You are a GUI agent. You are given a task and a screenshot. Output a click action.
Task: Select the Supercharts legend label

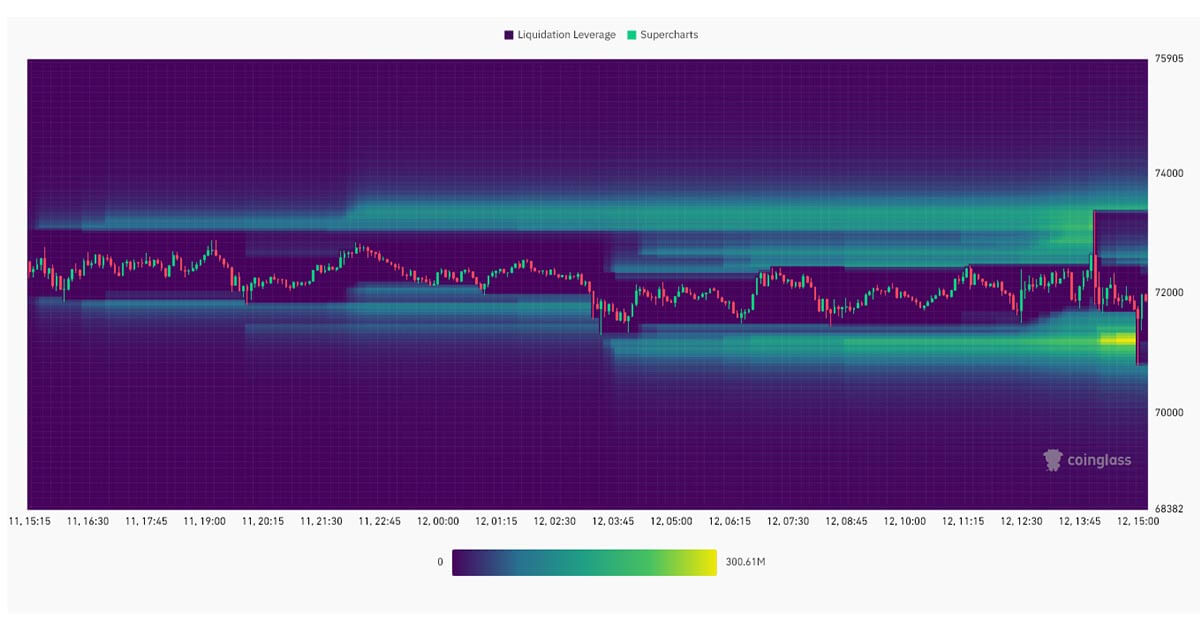[x=668, y=33]
